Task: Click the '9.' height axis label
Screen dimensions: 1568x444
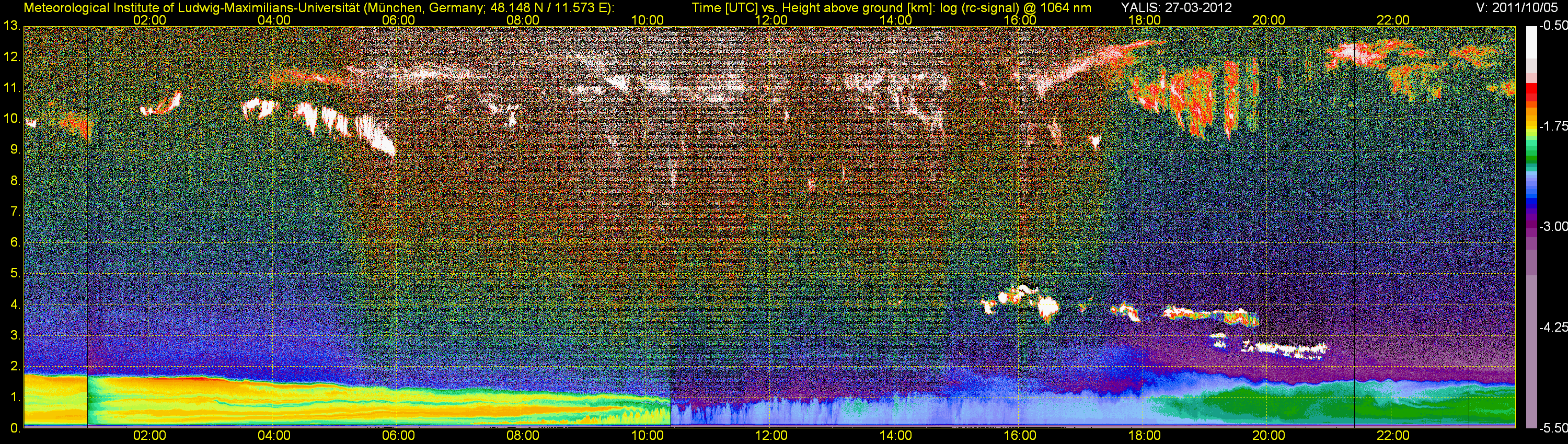Action: [15, 149]
